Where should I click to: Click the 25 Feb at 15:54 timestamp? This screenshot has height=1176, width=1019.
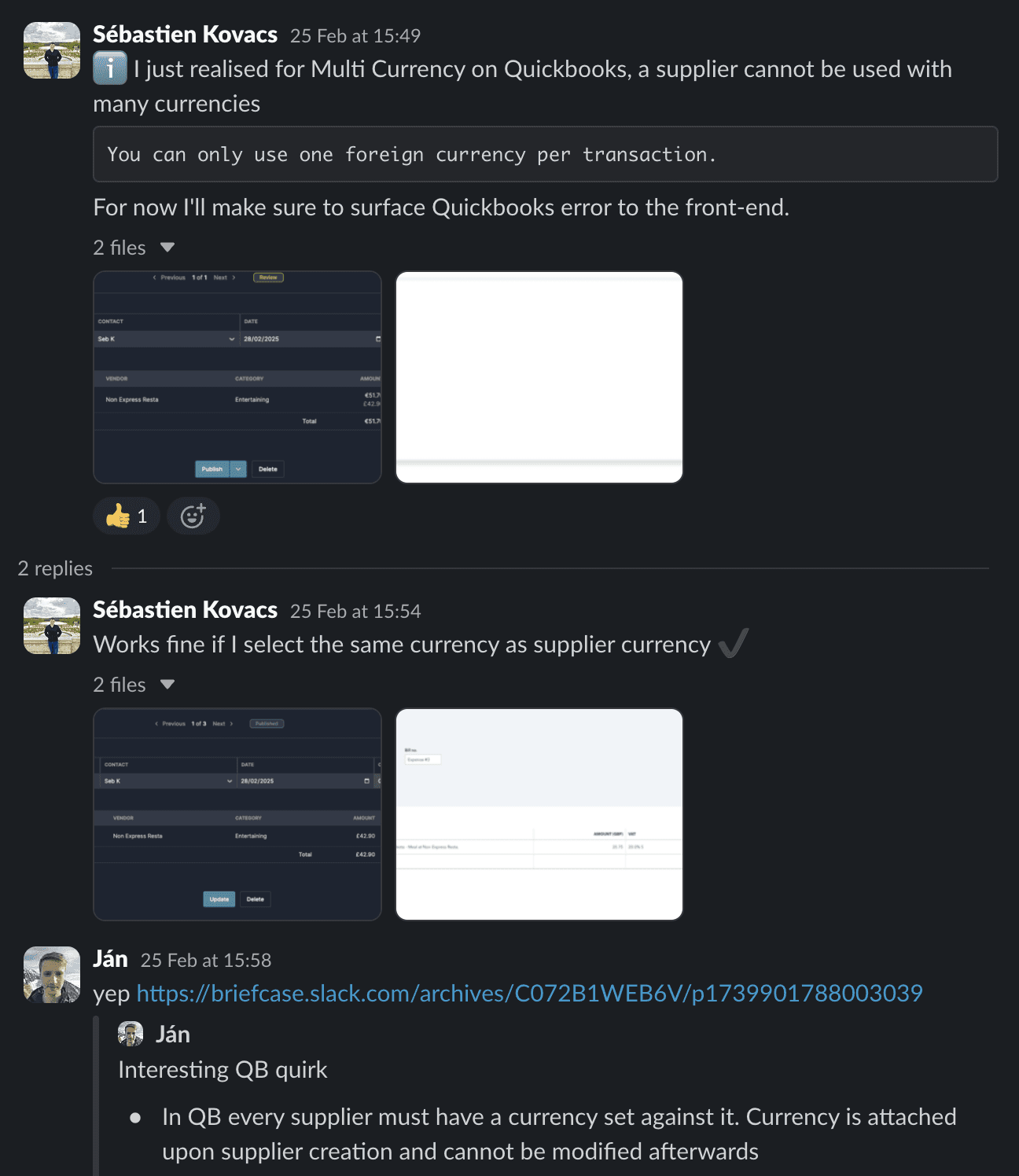click(x=355, y=612)
